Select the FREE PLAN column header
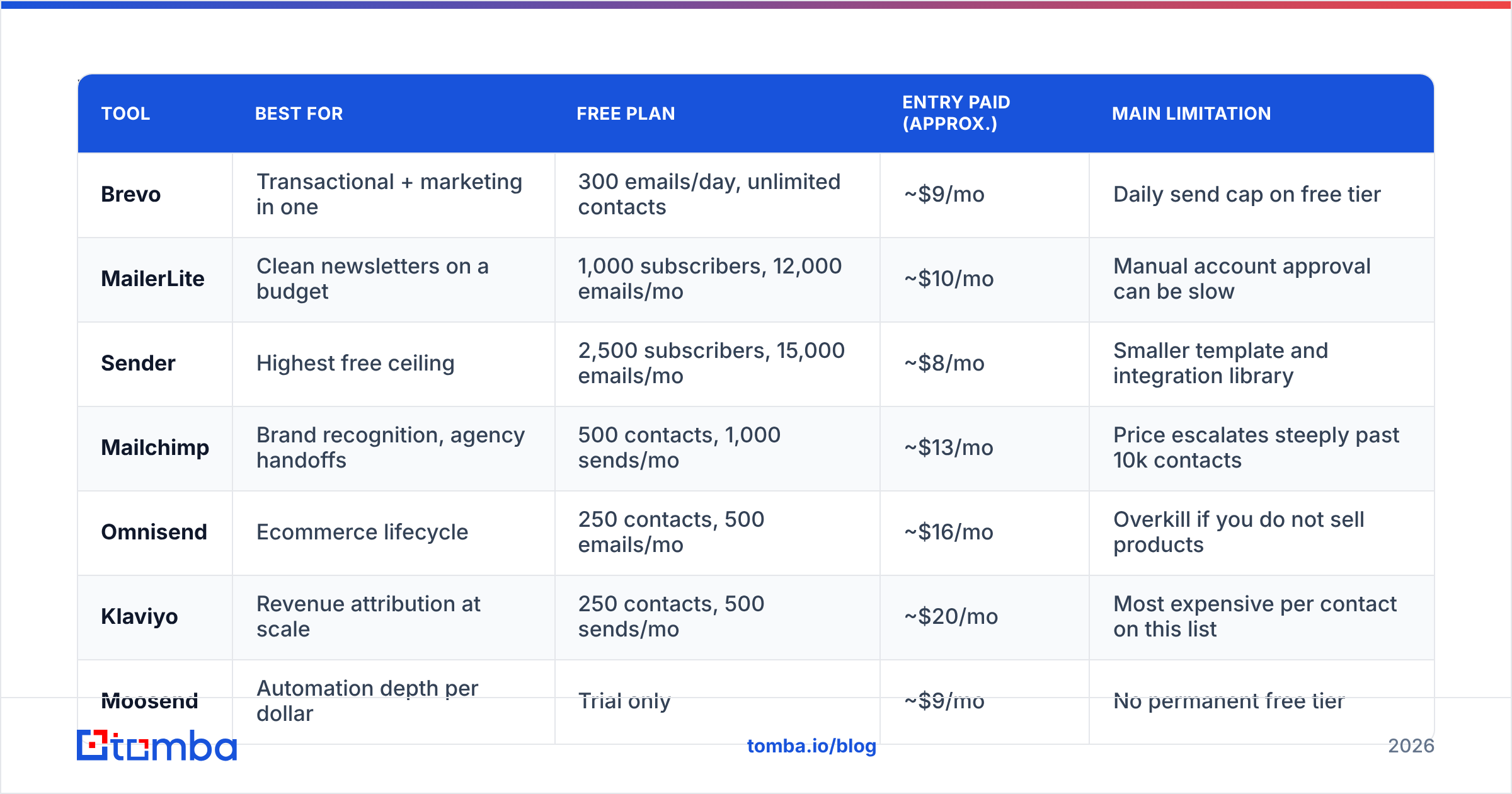This screenshot has height=794, width=1512. pos(626,113)
